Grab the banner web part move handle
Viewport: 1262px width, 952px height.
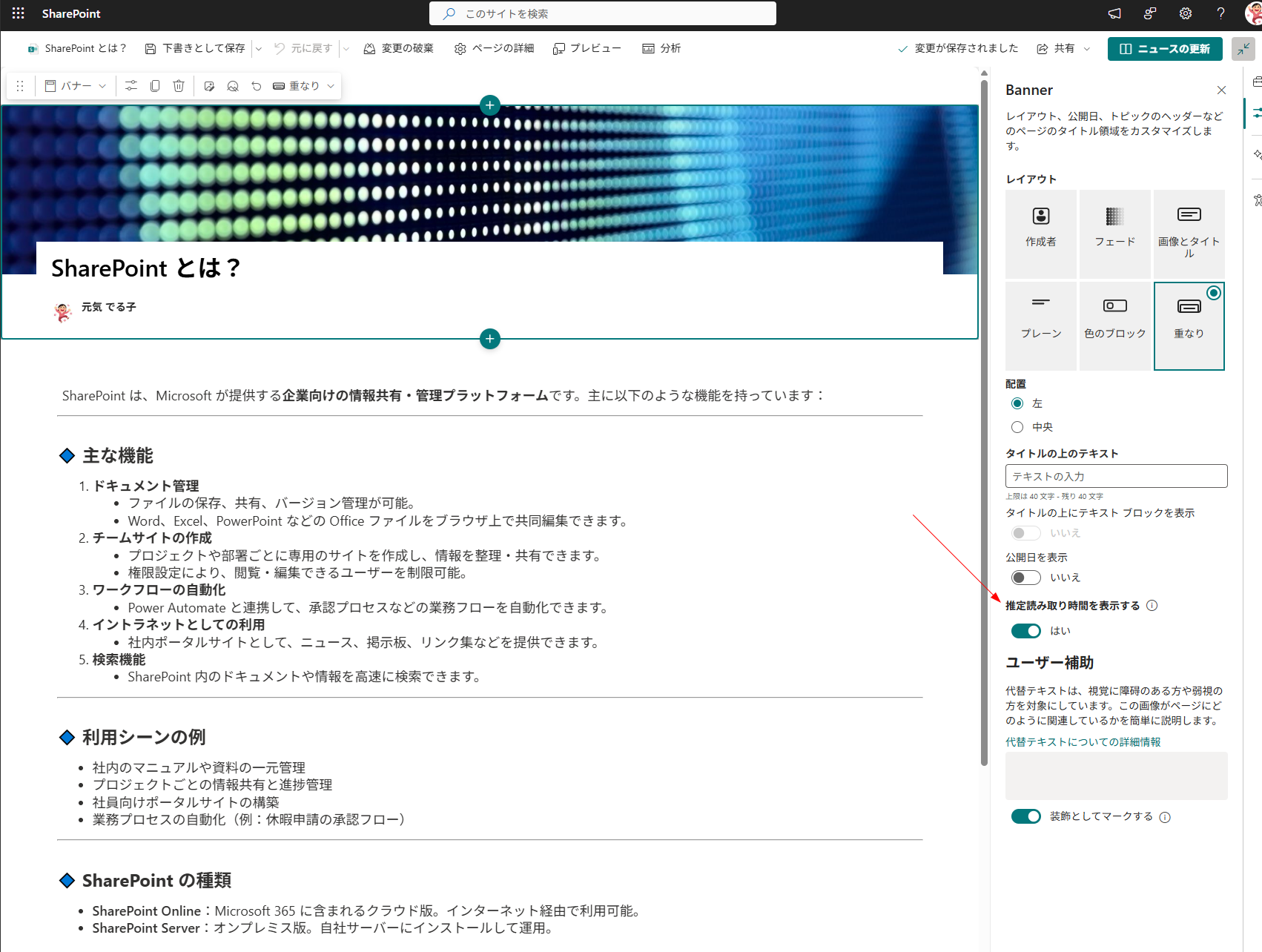pos(20,86)
